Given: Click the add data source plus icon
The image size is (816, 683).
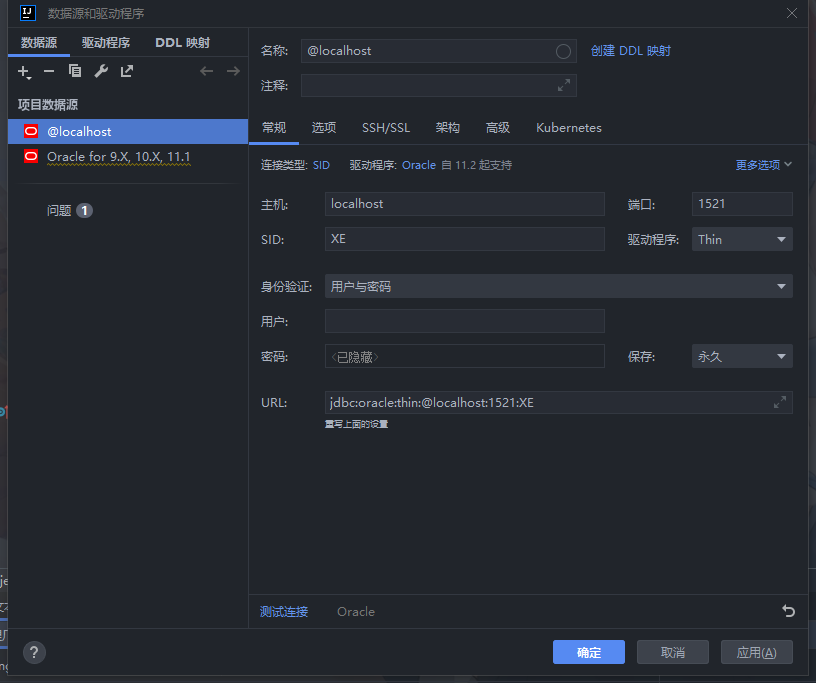Looking at the screenshot, I should click(x=24, y=71).
